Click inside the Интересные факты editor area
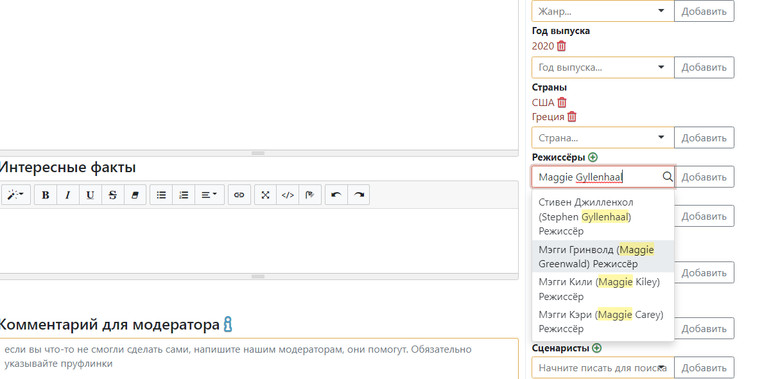 [259, 241]
